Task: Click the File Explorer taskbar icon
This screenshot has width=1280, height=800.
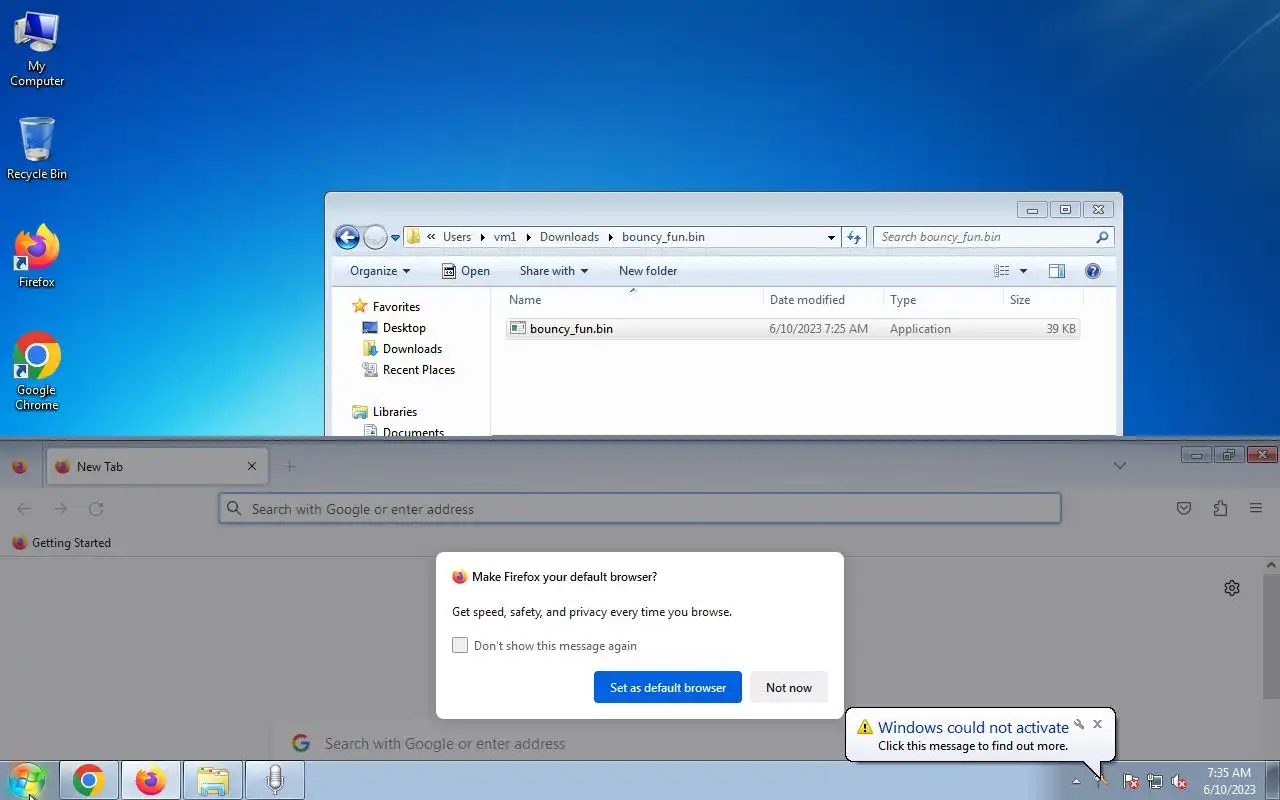Action: (x=213, y=780)
